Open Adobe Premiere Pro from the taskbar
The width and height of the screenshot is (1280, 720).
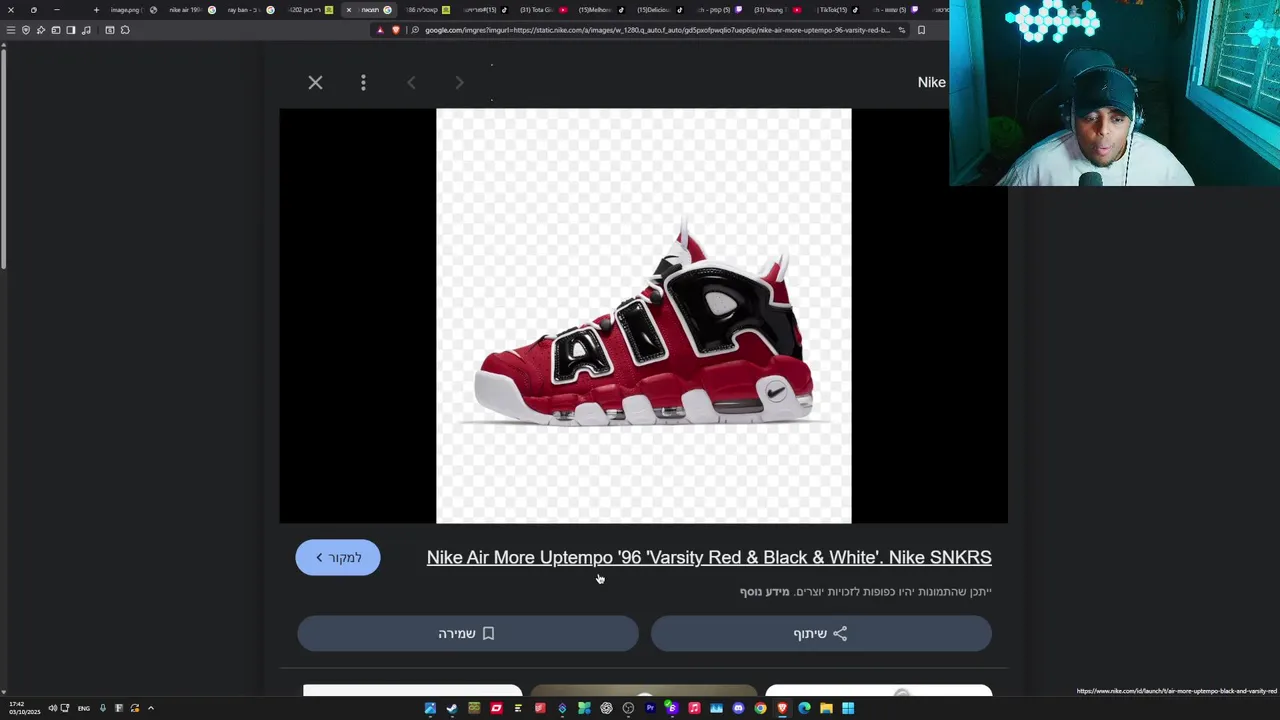tap(650, 708)
